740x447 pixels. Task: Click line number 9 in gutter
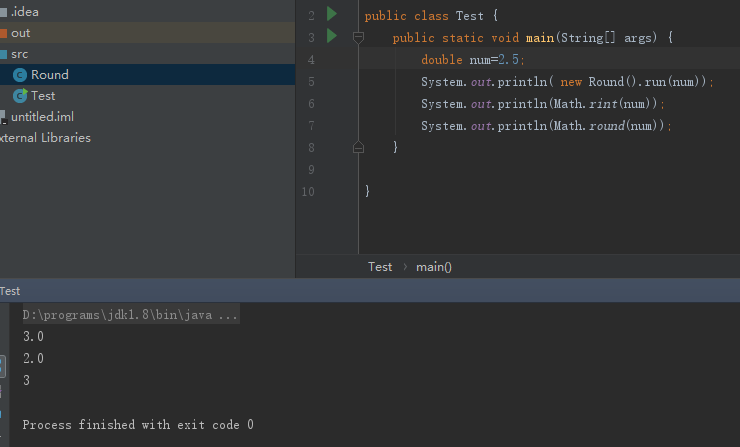point(311,169)
